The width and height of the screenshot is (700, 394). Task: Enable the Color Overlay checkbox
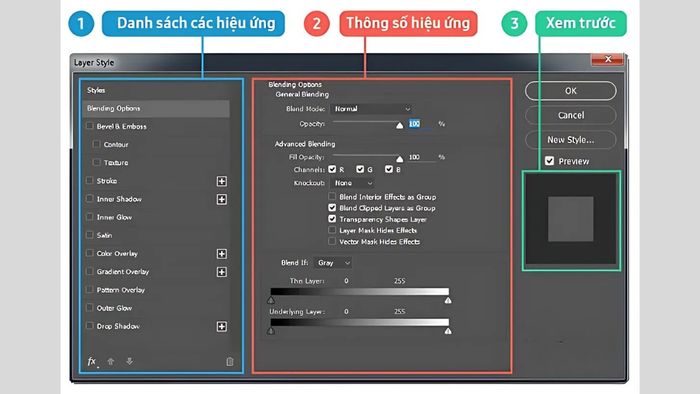point(89,253)
